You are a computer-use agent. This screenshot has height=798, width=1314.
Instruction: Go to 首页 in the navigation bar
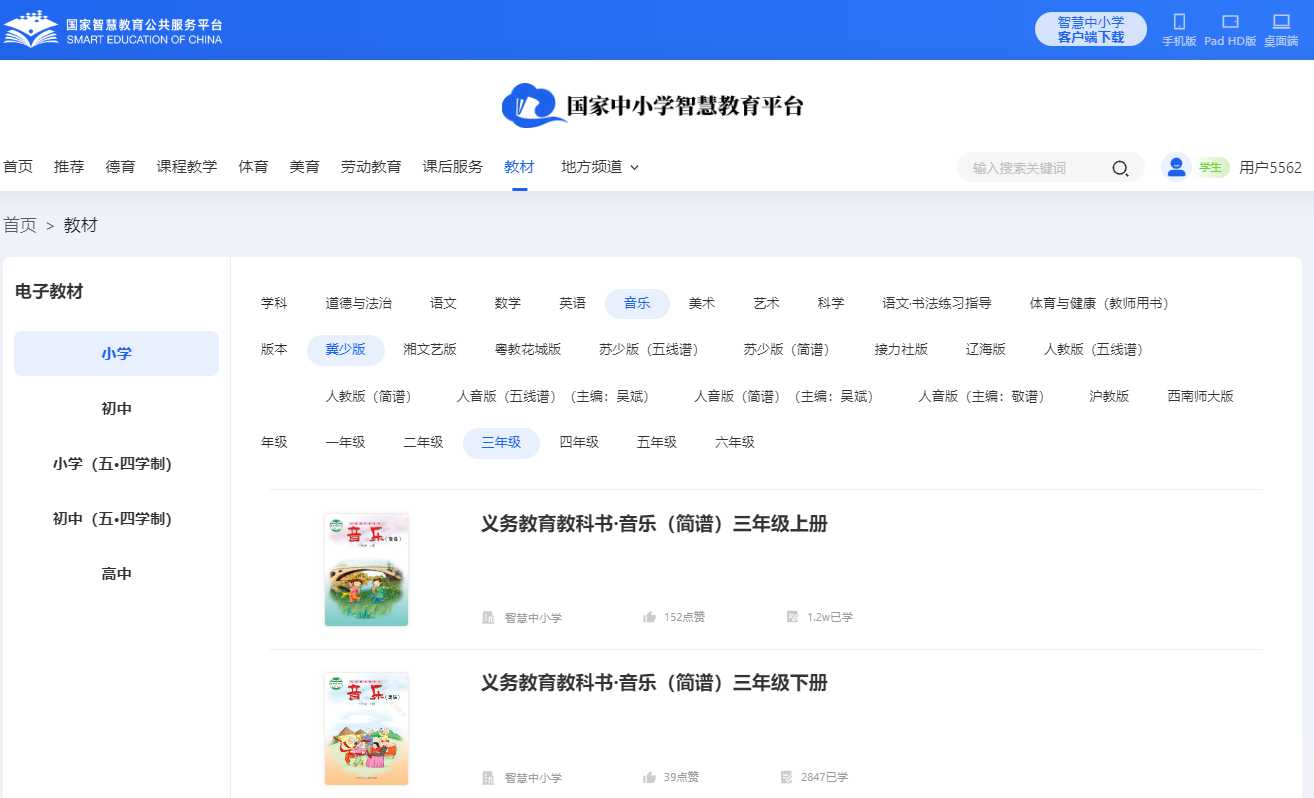click(18, 167)
